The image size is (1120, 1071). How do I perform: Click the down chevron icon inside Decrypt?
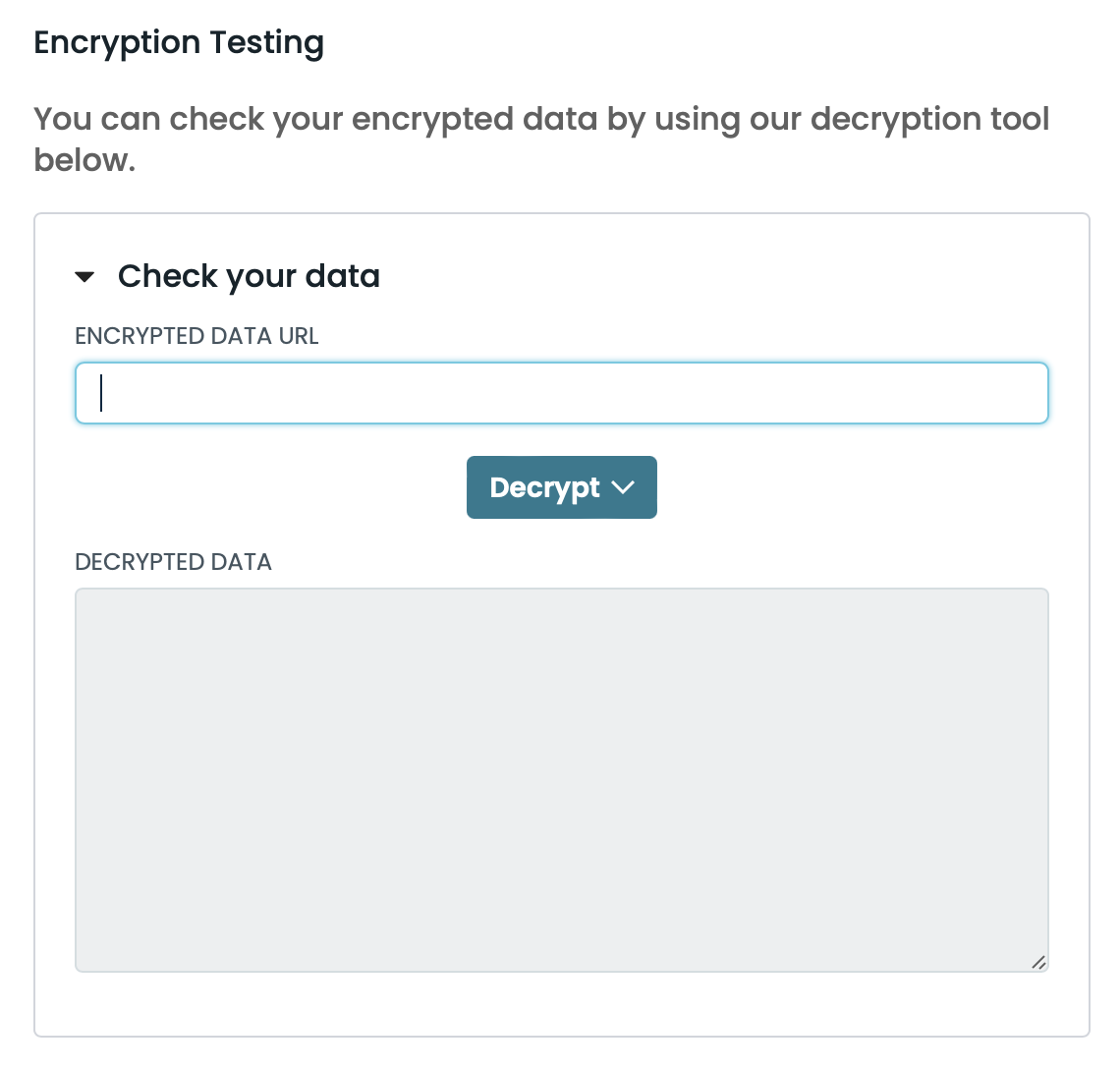click(623, 487)
